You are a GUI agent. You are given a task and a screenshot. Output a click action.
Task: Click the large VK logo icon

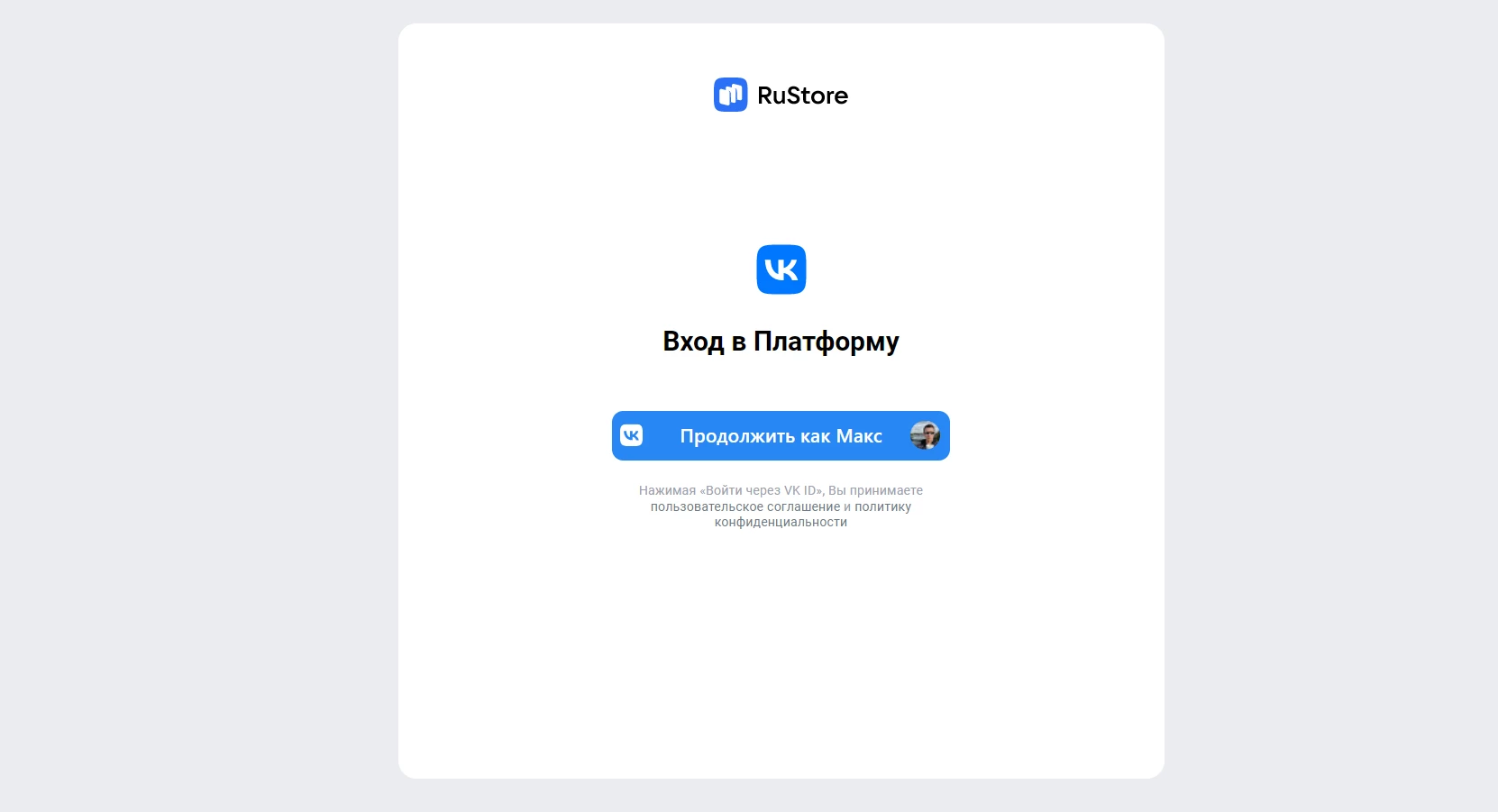(x=781, y=269)
